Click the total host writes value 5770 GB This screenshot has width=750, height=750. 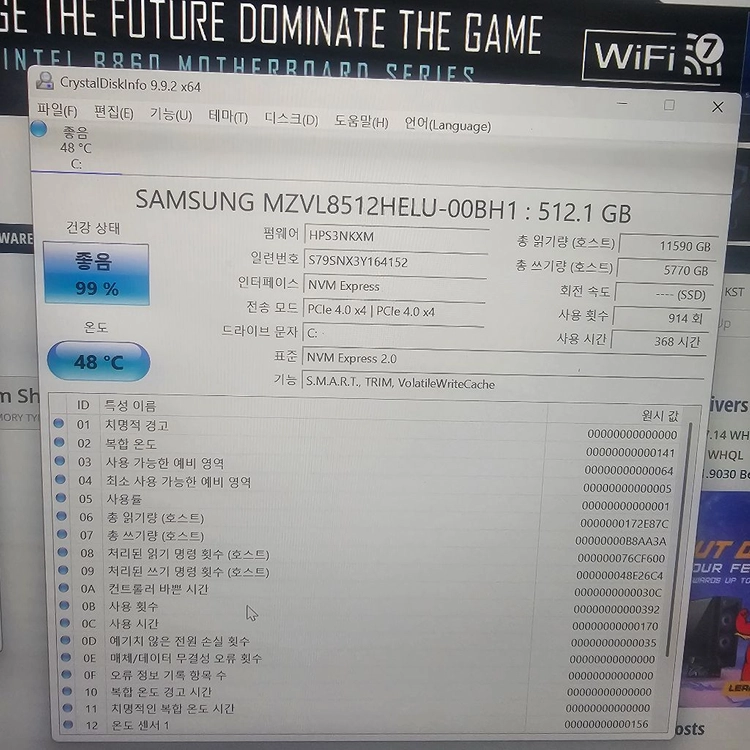[666, 270]
